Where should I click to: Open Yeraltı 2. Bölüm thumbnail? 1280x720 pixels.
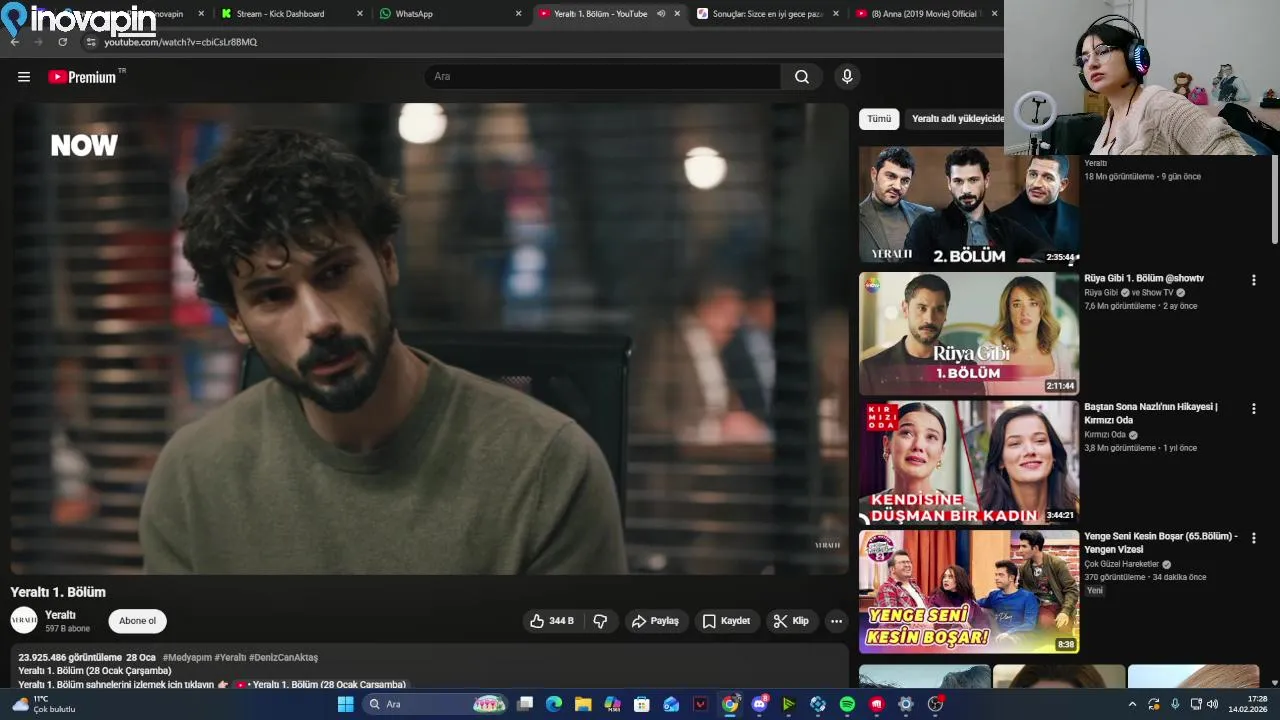(x=969, y=205)
